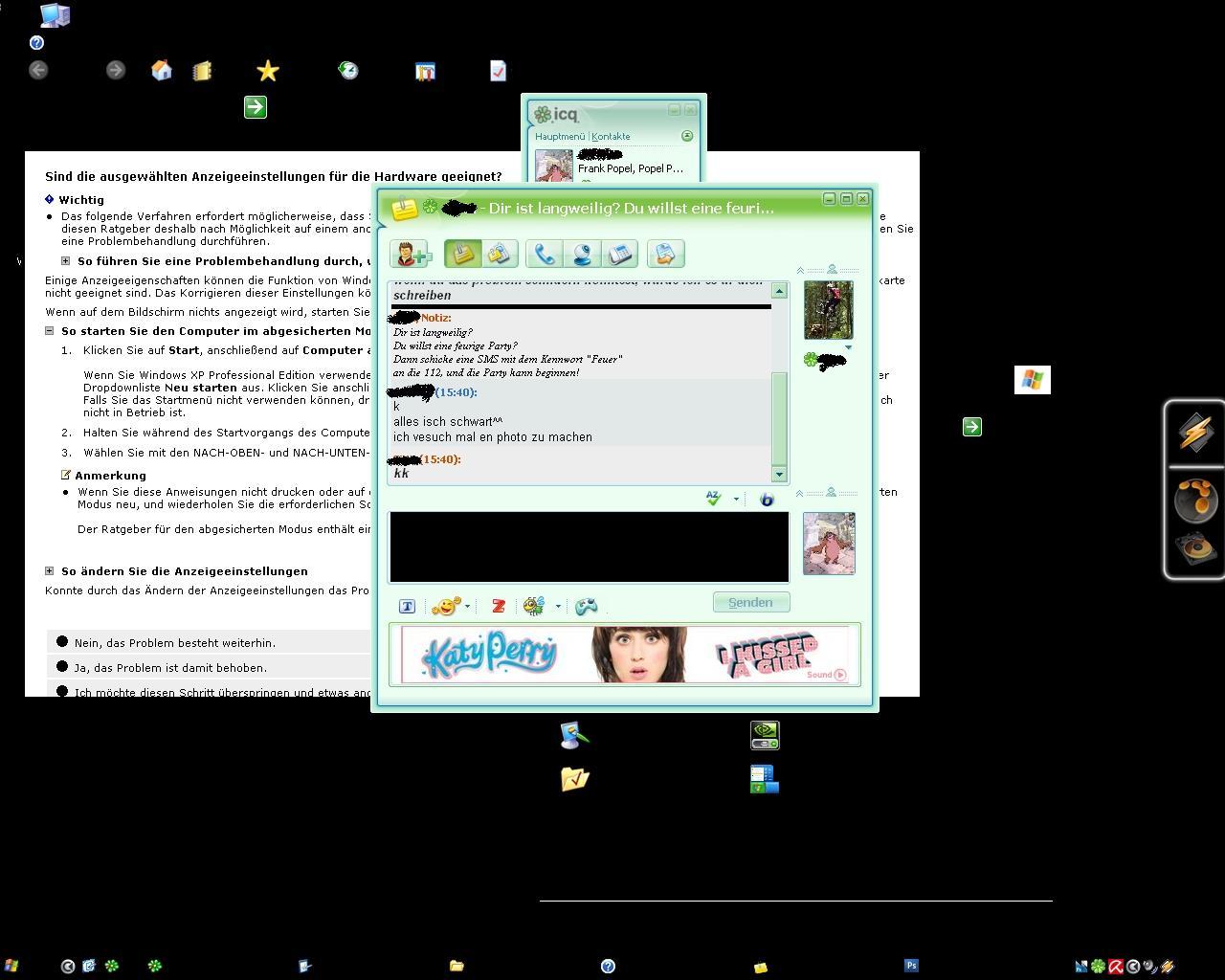Open the bee tZers animation icon

[534, 607]
